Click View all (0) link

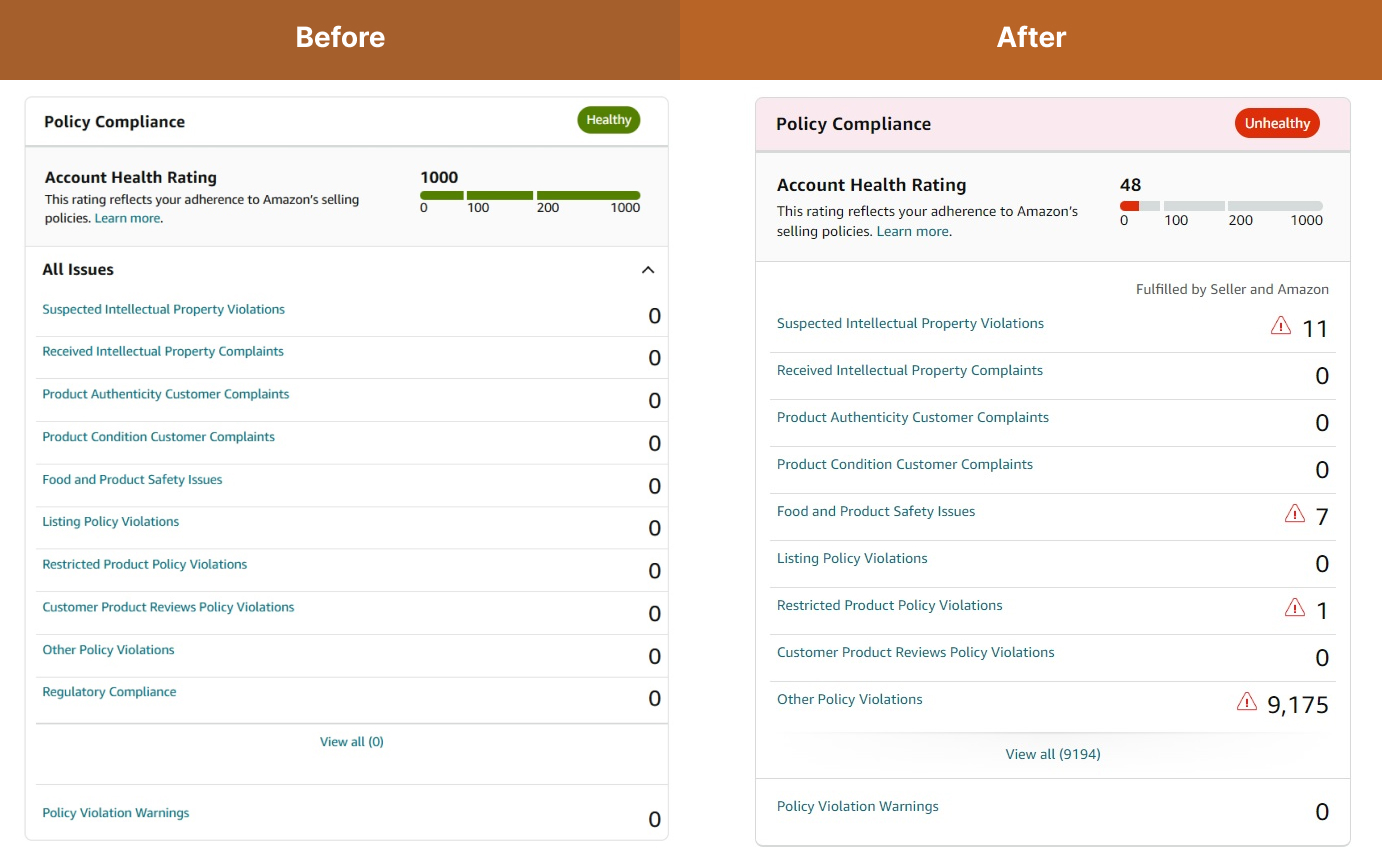coord(351,742)
